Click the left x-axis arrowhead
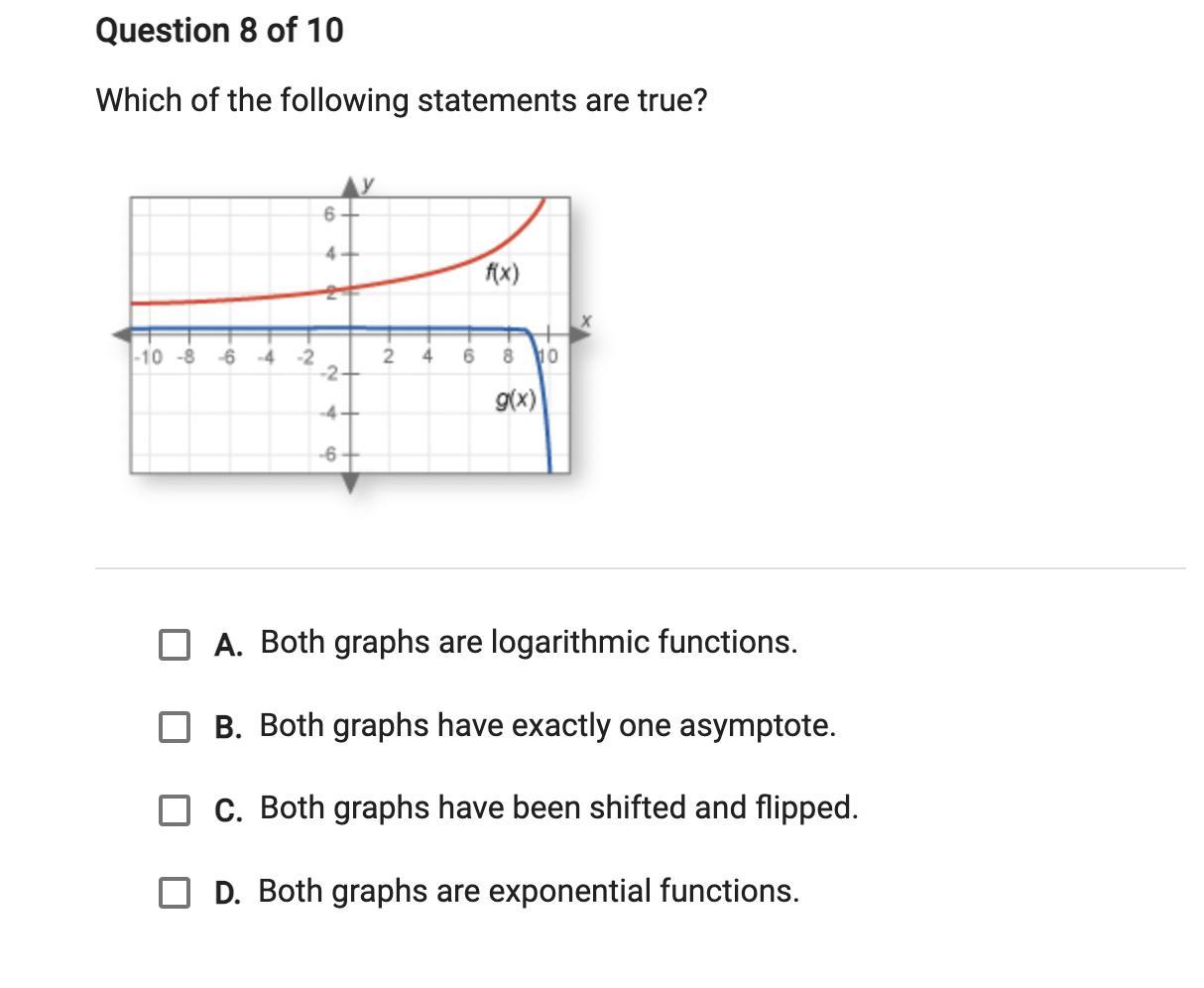Screen dimensions: 1204x988 point(120,333)
